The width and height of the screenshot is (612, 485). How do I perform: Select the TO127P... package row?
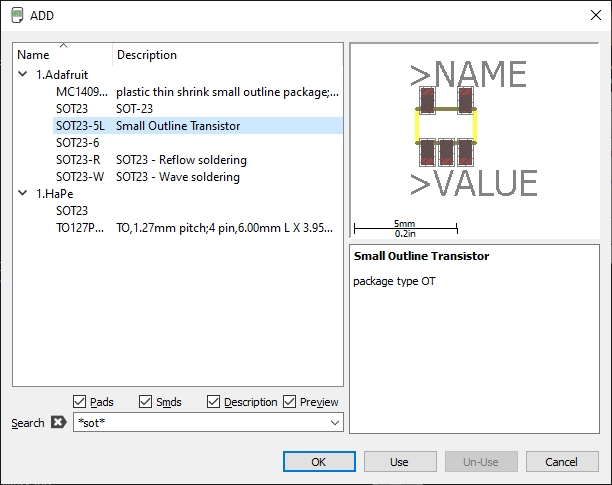[x=197, y=228]
